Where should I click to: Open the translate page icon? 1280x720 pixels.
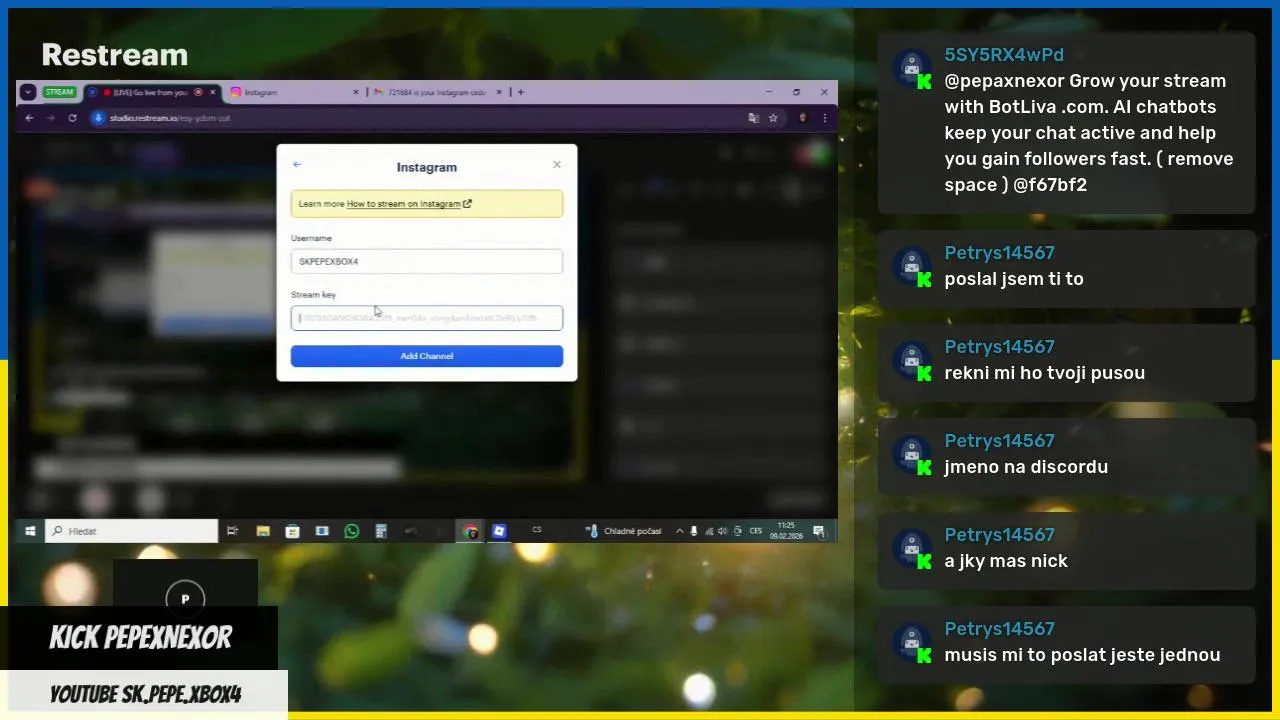754,118
